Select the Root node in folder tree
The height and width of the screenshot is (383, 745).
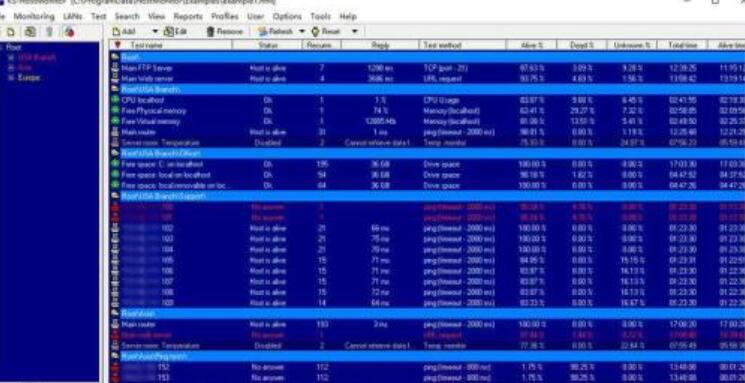tap(14, 47)
